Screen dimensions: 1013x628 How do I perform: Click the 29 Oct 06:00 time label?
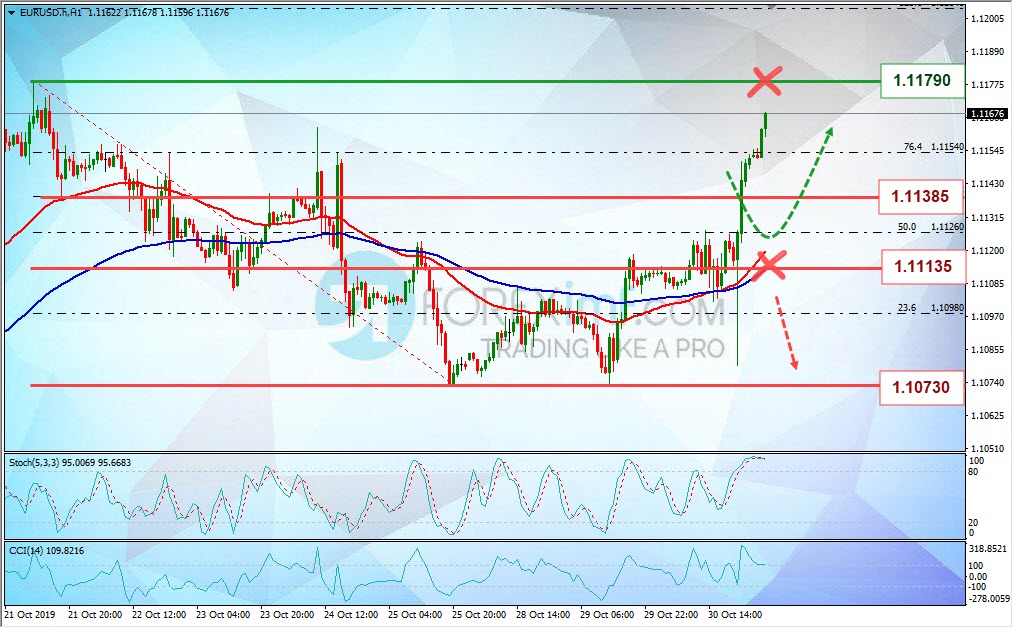(607, 614)
